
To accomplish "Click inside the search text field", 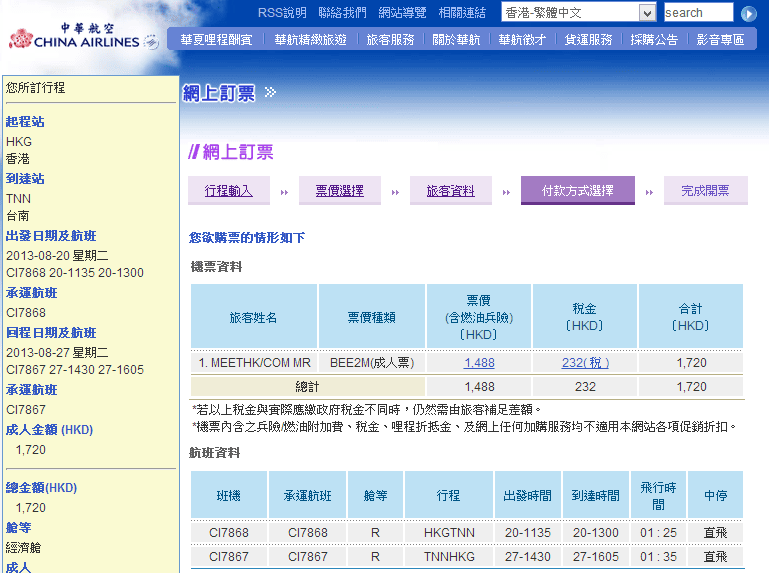I will pyautogui.click(x=697, y=13).
